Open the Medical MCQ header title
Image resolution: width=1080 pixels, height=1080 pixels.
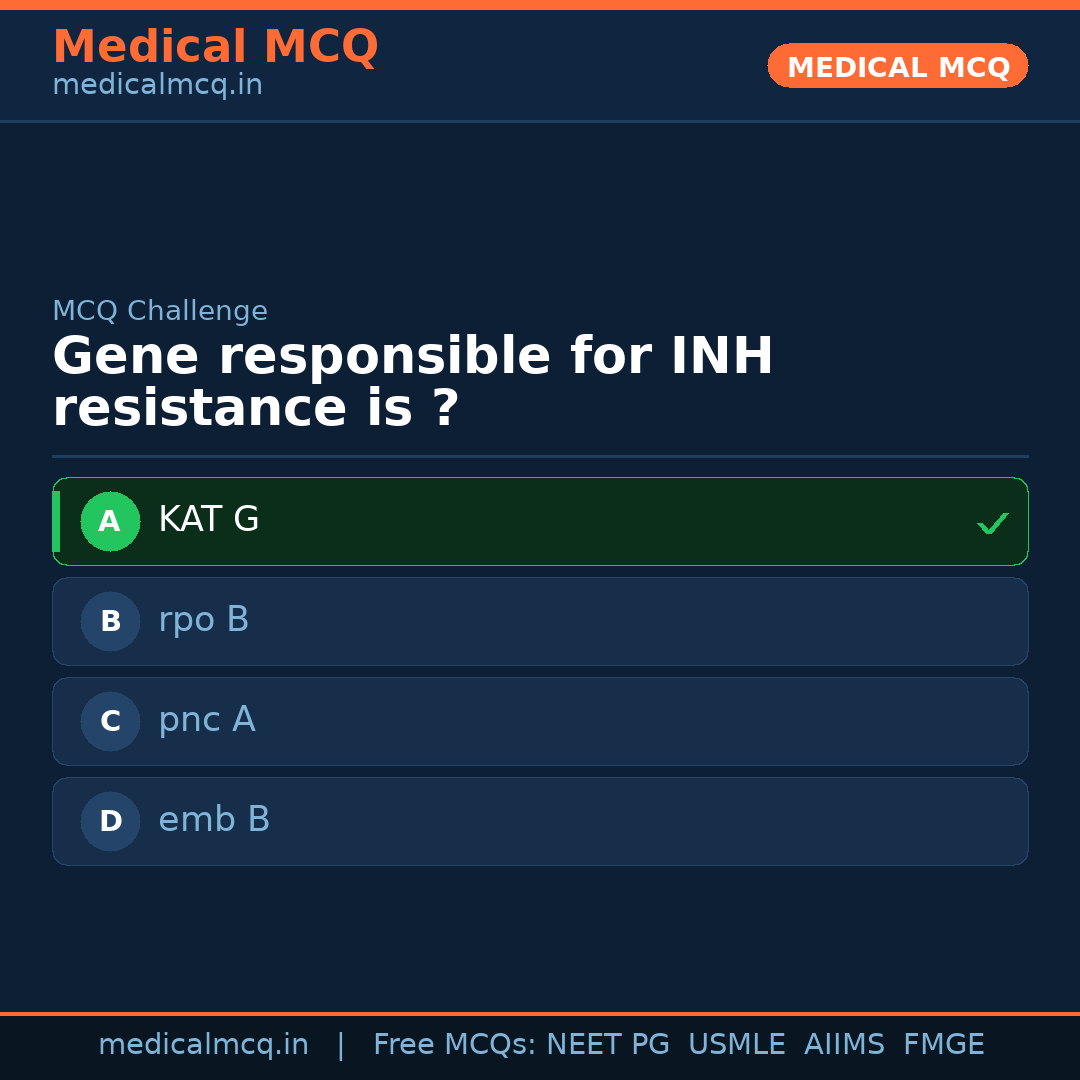[x=215, y=47]
